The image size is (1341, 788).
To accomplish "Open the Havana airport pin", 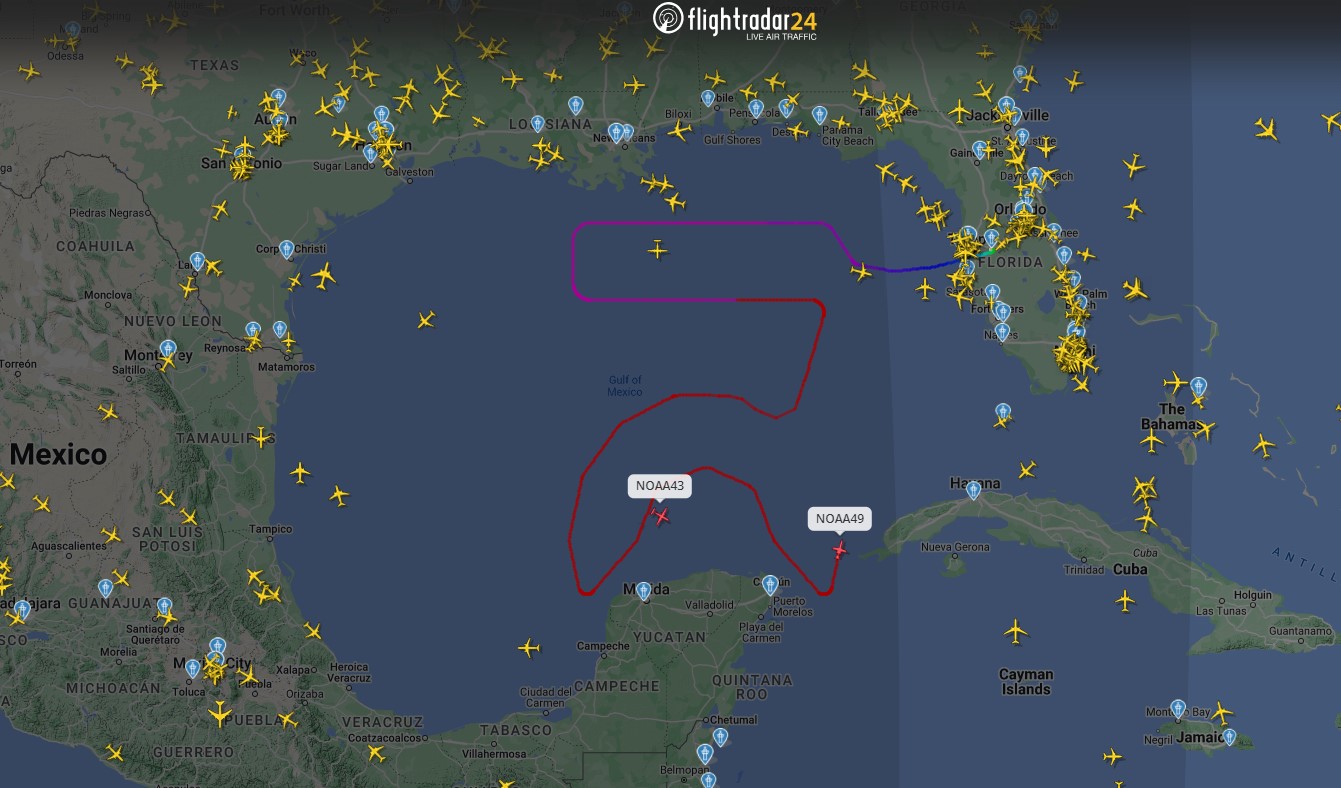I will (973, 490).
